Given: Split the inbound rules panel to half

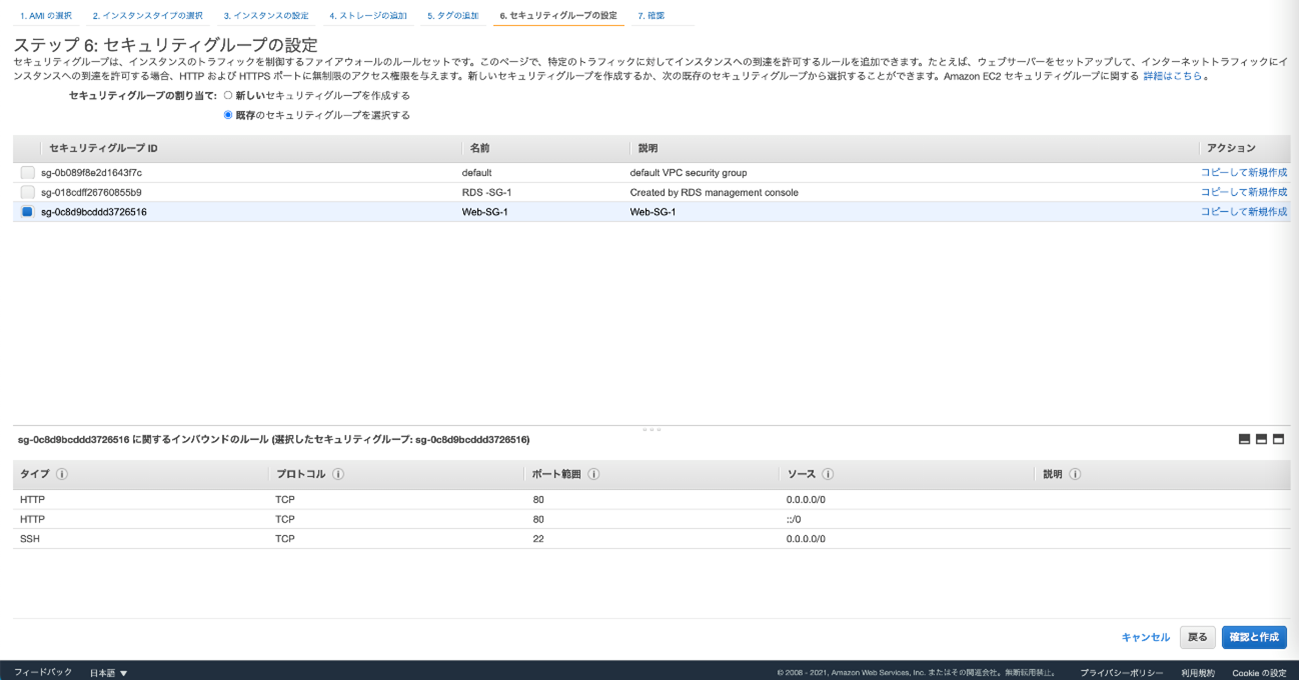Looking at the screenshot, I should (x=1261, y=439).
